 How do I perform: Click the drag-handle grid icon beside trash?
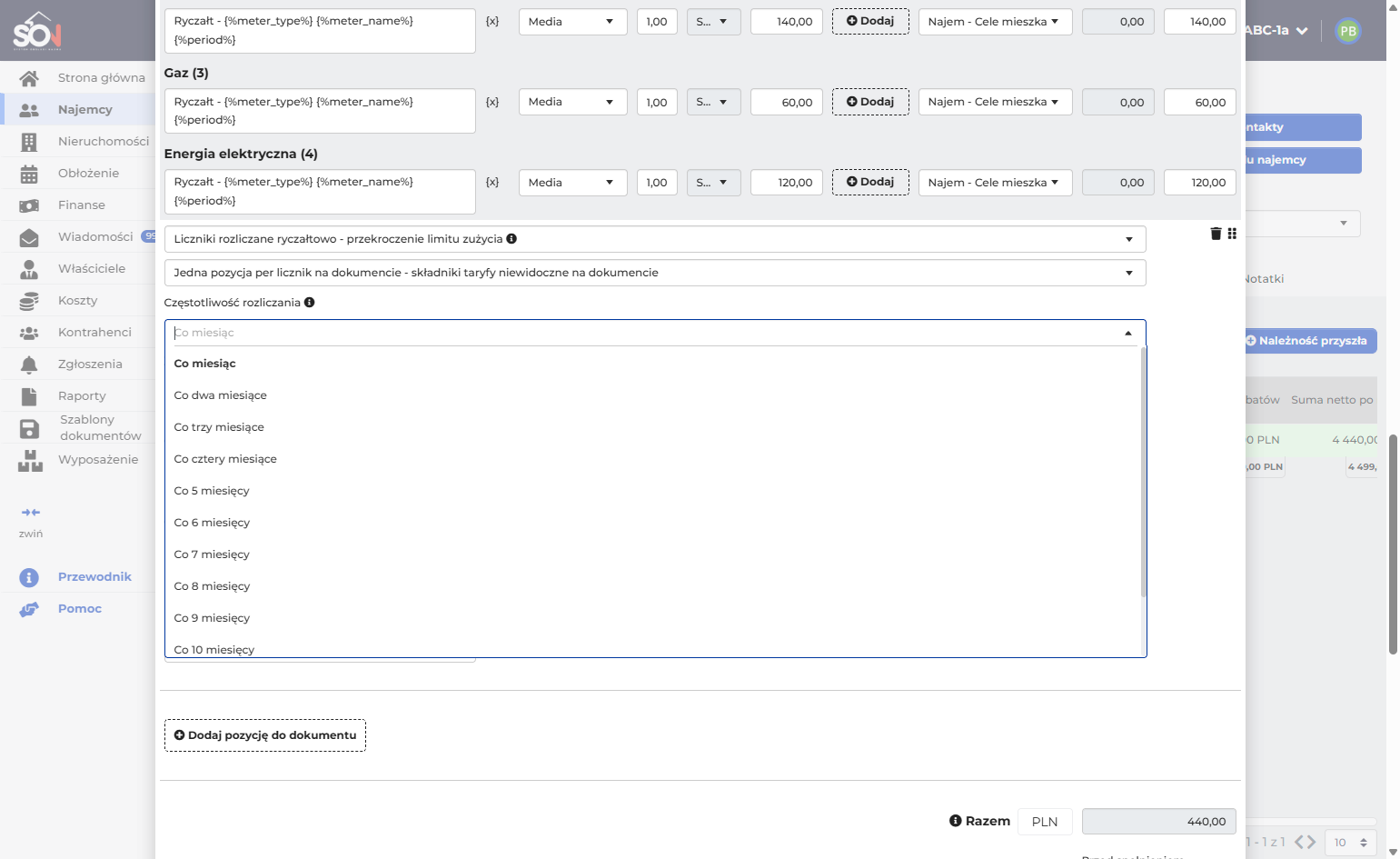(1232, 234)
